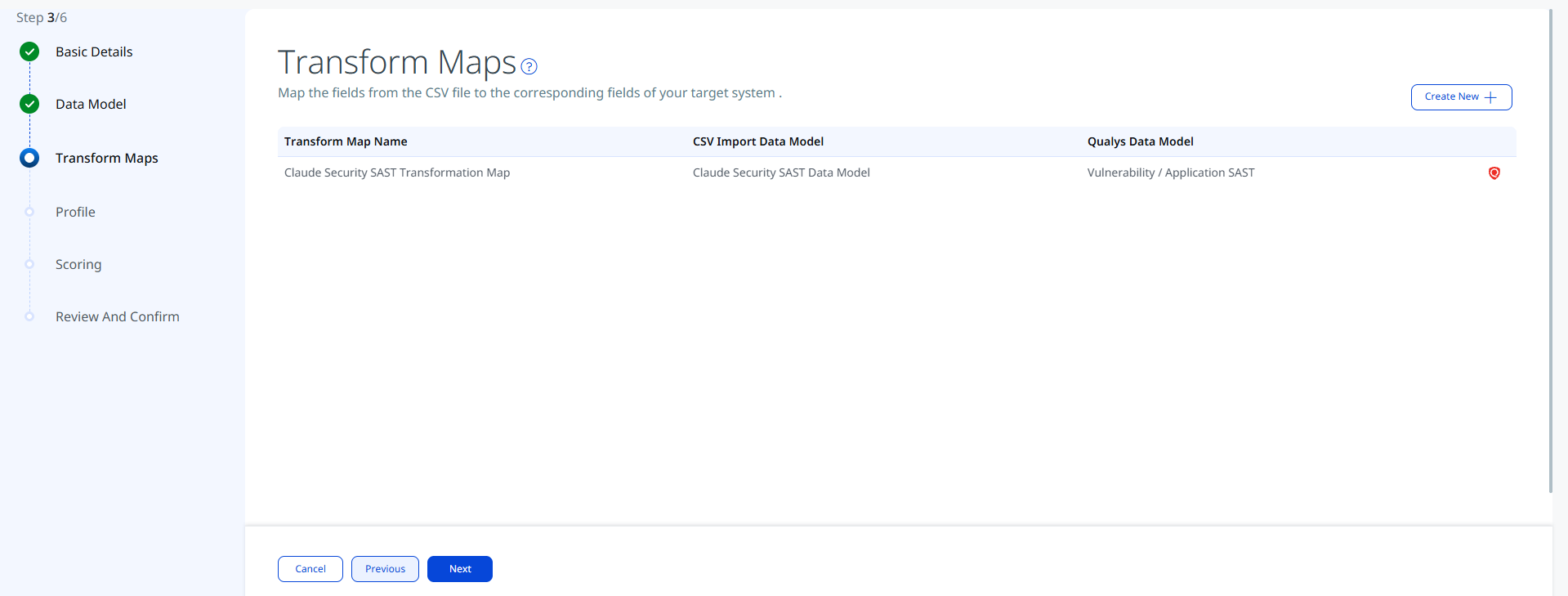This screenshot has height=596, width=1568.
Task: Click the Next button
Action: tap(460, 569)
